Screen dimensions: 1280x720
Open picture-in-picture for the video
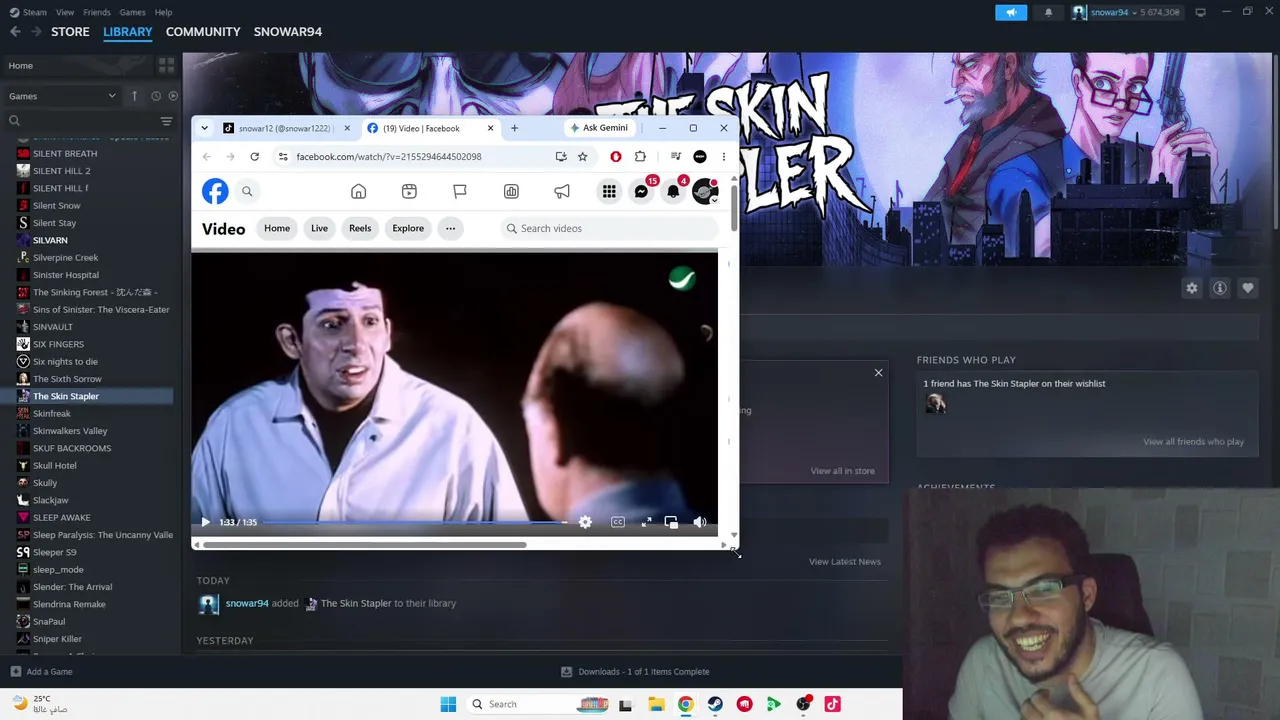coord(671,522)
